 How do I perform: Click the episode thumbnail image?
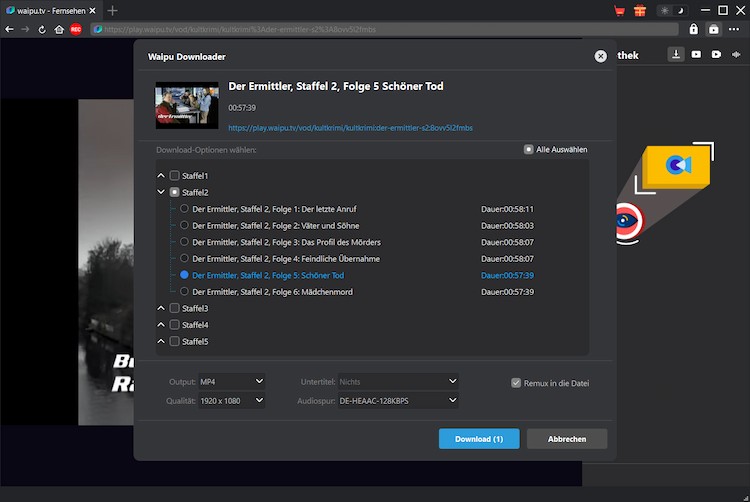tap(187, 105)
